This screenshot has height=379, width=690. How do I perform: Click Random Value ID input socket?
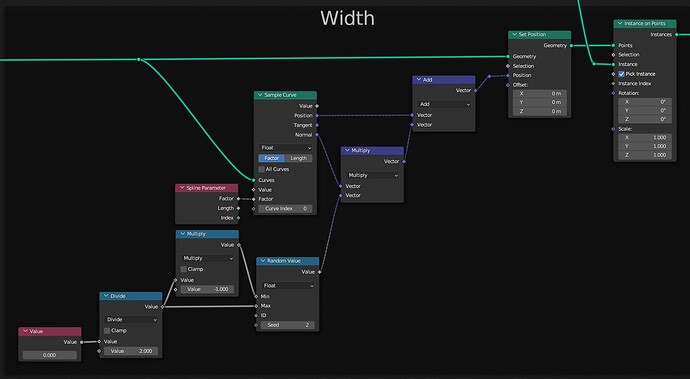pyautogui.click(x=256, y=316)
